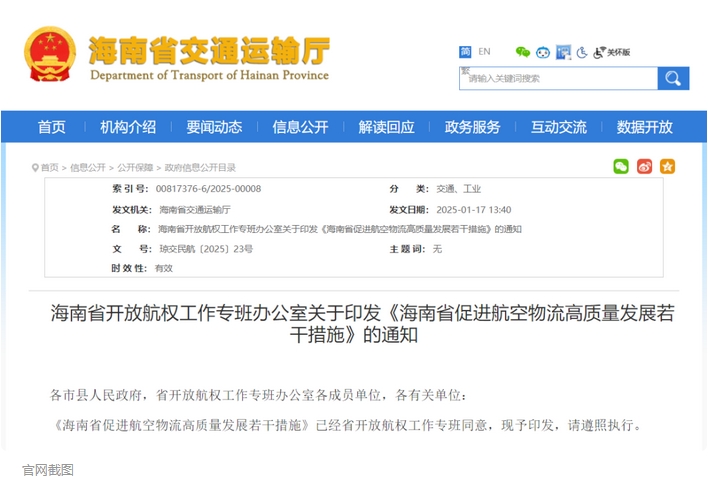The width and height of the screenshot is (708, 497).
Task: Click the keyword search input field
Action: coord(559,79)
